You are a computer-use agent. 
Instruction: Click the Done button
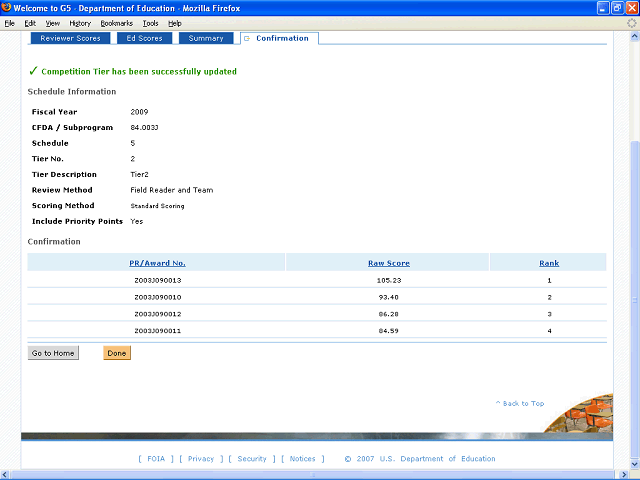(x=117, y=353)
